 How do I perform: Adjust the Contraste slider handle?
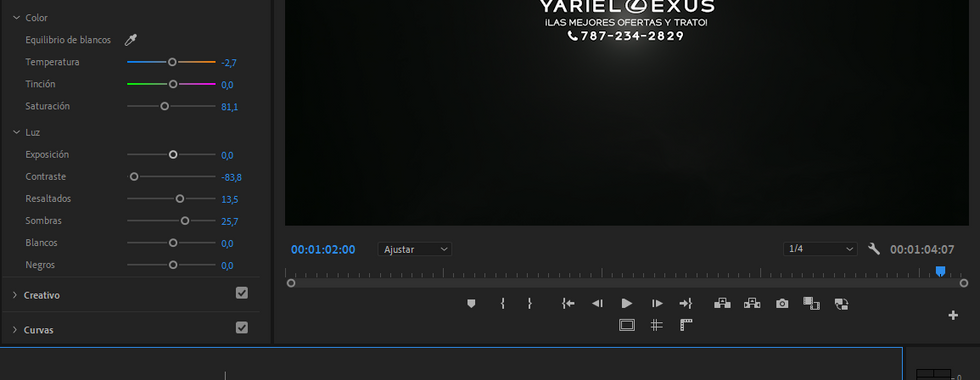click(134, 177)
